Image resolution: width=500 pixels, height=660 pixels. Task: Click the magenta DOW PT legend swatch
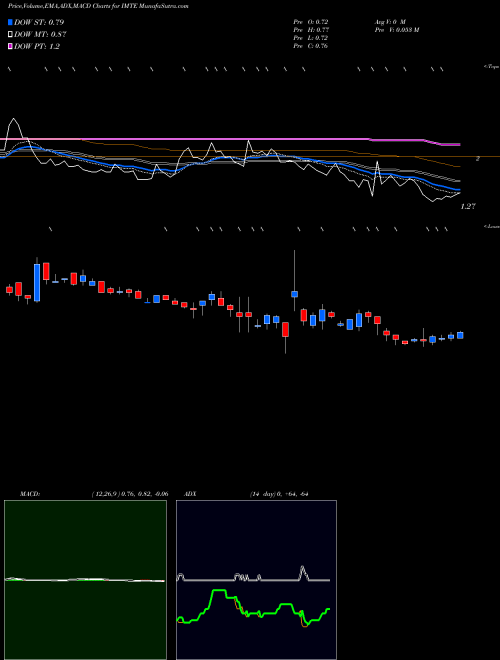[11, 46]
